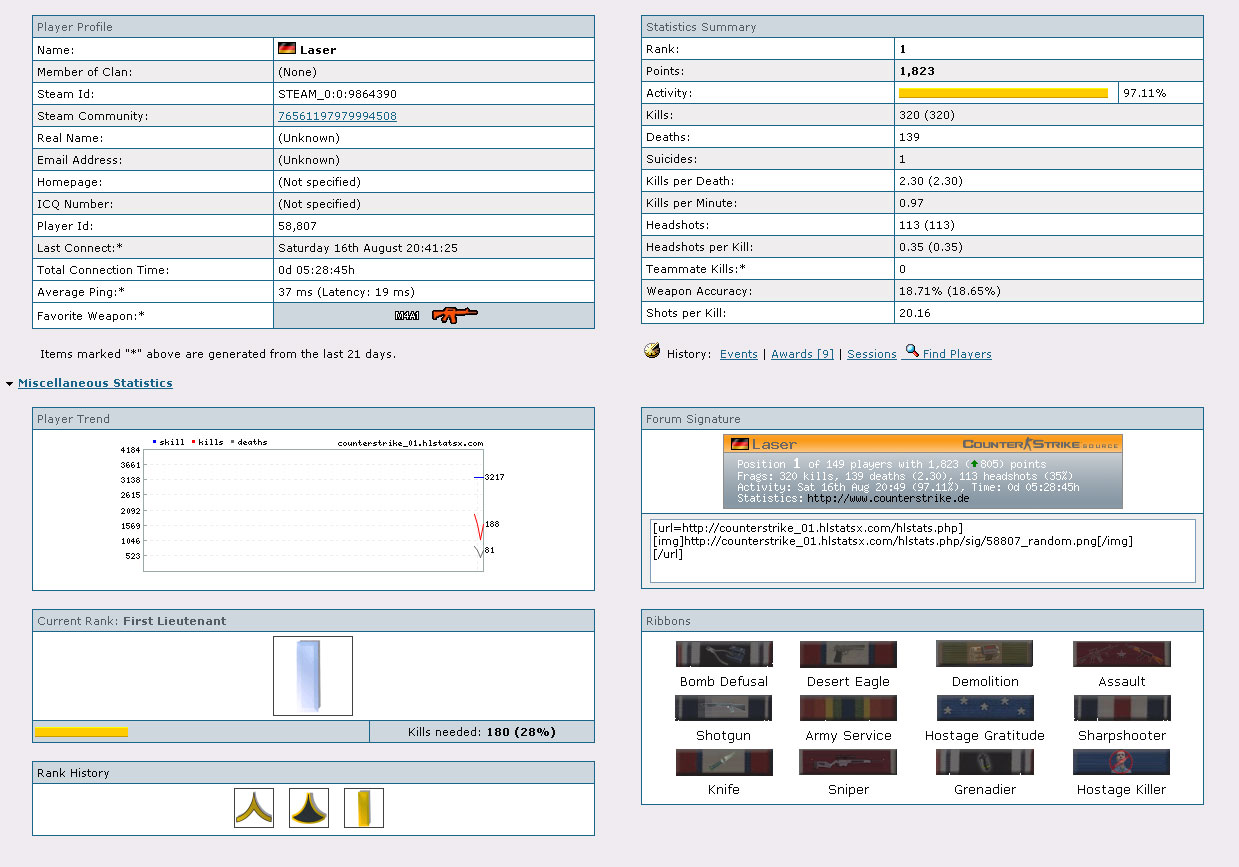Click the Desert Eagle ribbon icon
Viewport: 1239px width, 867px height.
(x=848, y=655)
